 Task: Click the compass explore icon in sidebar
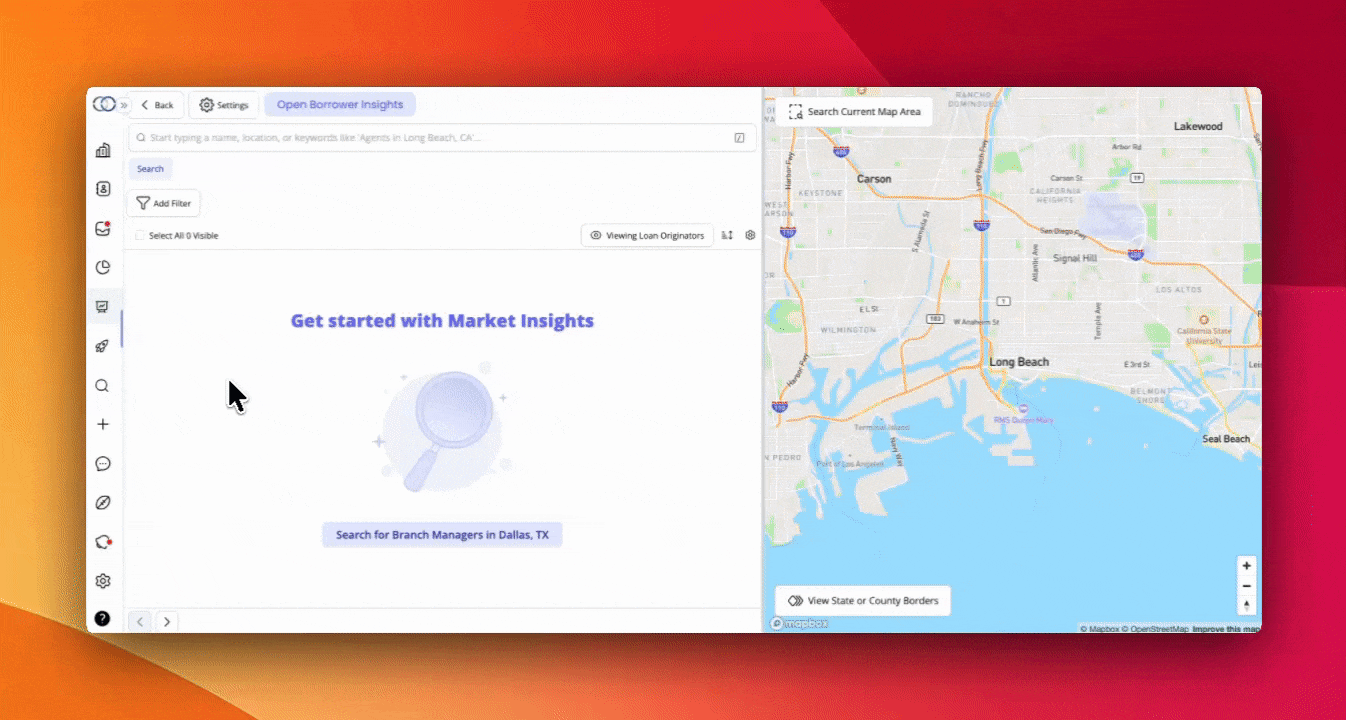[x=103, y=502]
